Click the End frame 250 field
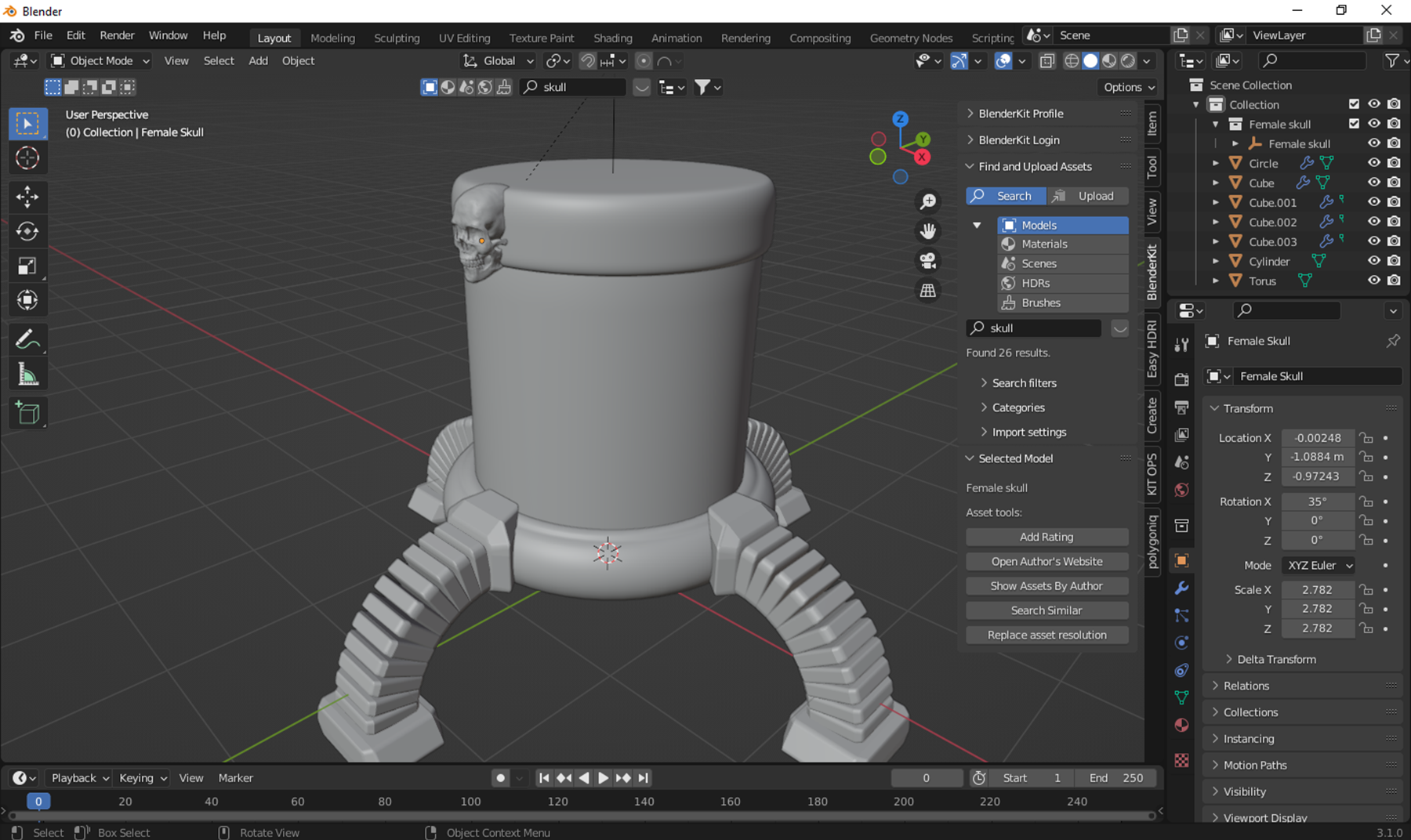1411x840 pixels. coord(1115,778)
